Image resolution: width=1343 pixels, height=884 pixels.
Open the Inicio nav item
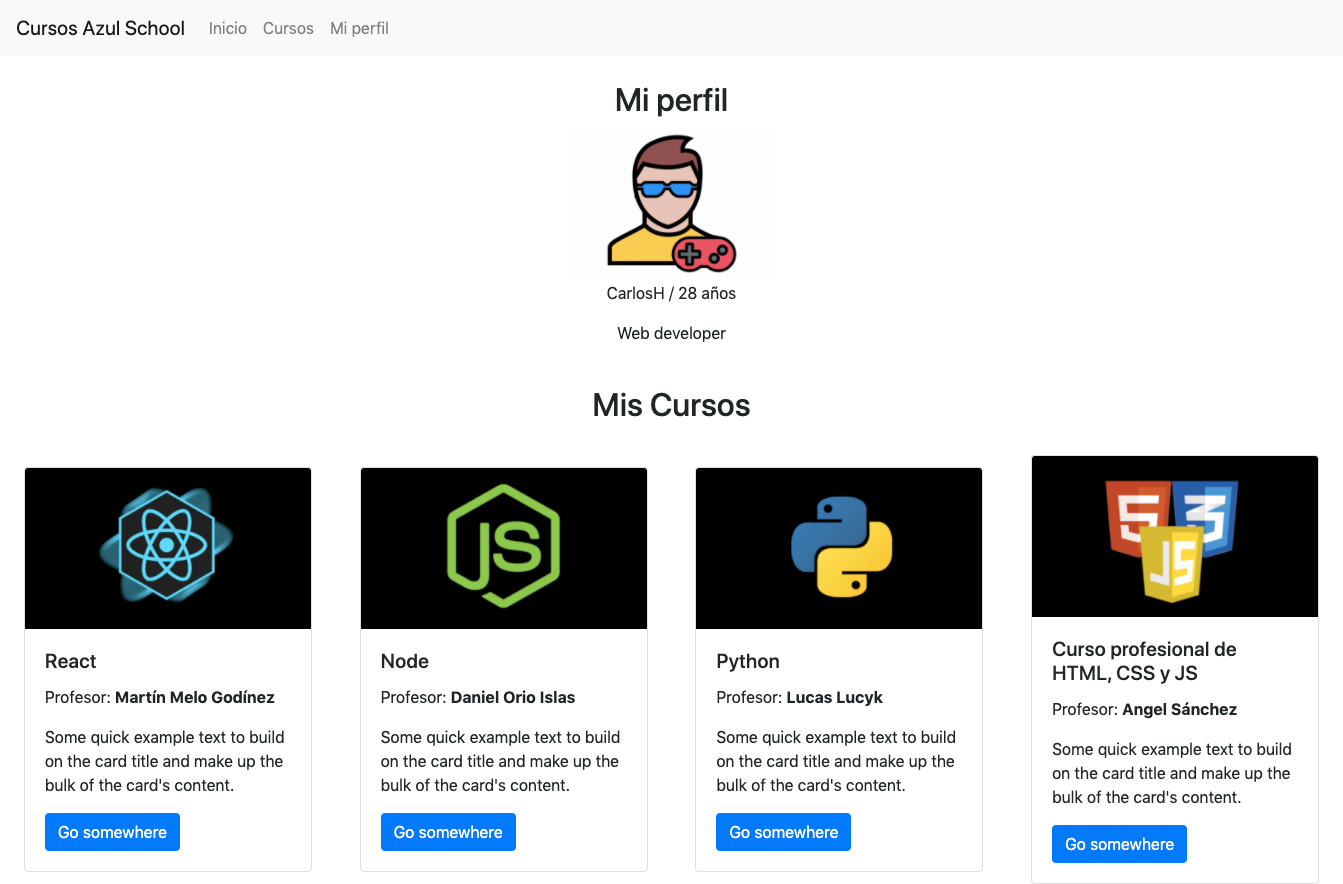228,28
